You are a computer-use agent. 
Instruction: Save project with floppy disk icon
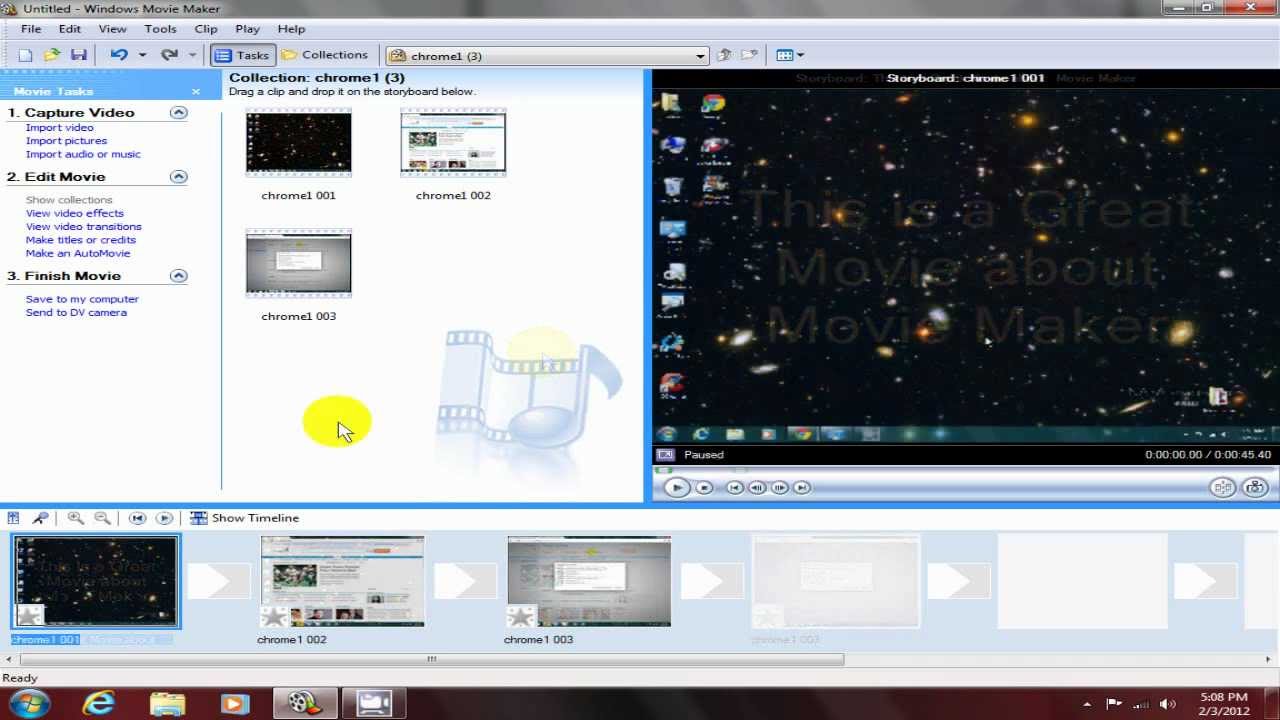click(78, 55)
